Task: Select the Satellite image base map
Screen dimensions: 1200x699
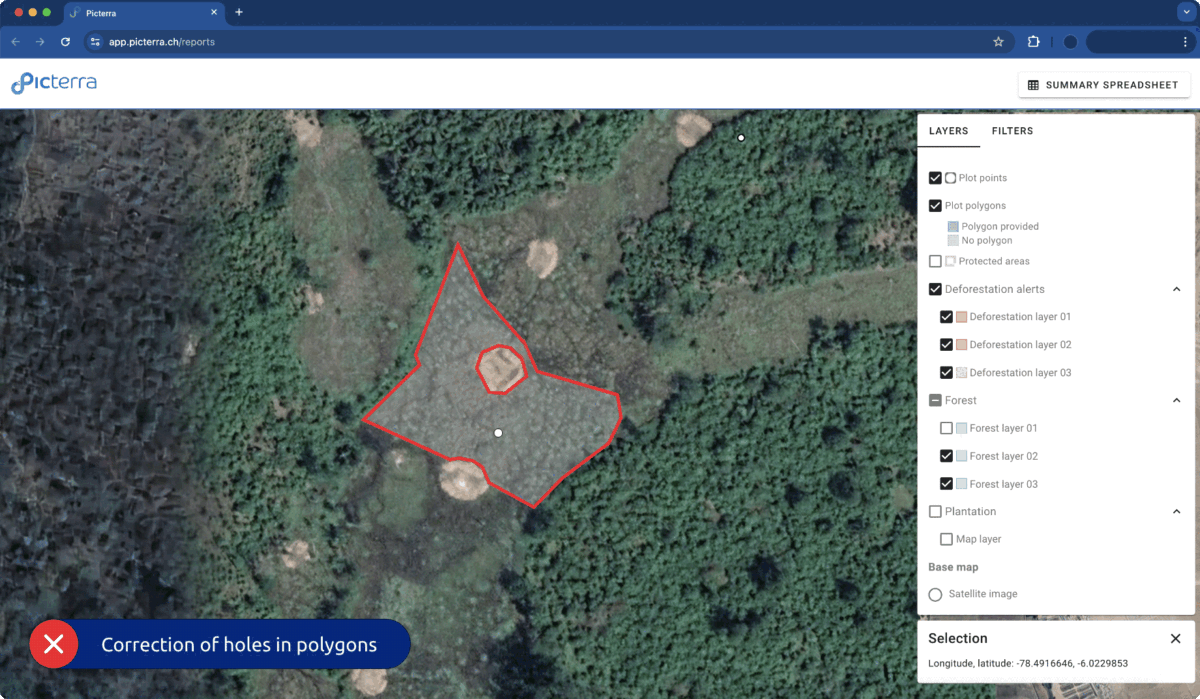Action: click(x=935, y=594)
